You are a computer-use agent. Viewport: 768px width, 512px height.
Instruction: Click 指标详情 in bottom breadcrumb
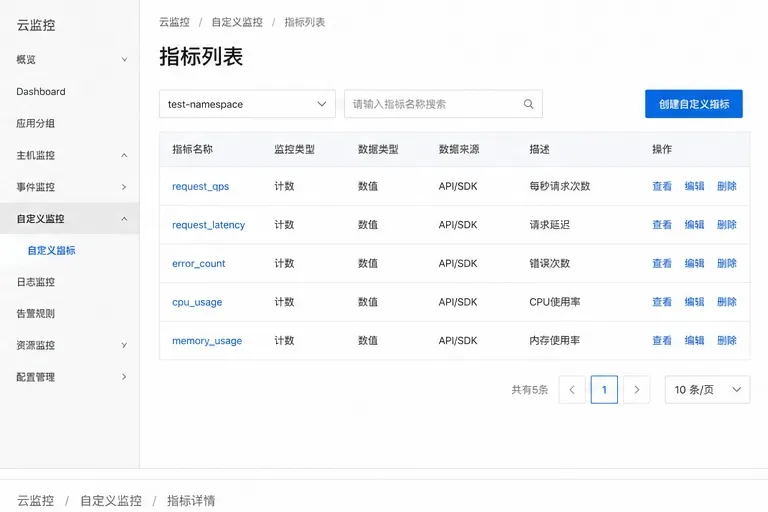(x=191, y=501)
